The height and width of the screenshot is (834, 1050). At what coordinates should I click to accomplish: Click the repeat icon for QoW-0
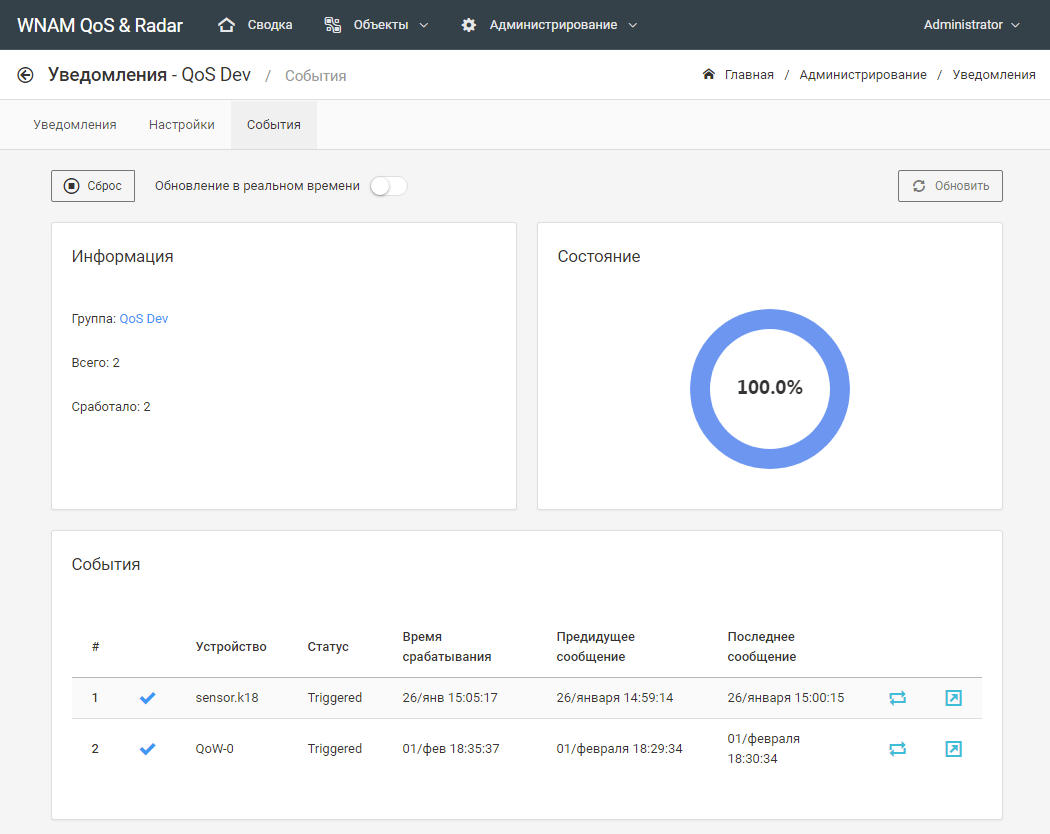[x=897, y=749]
